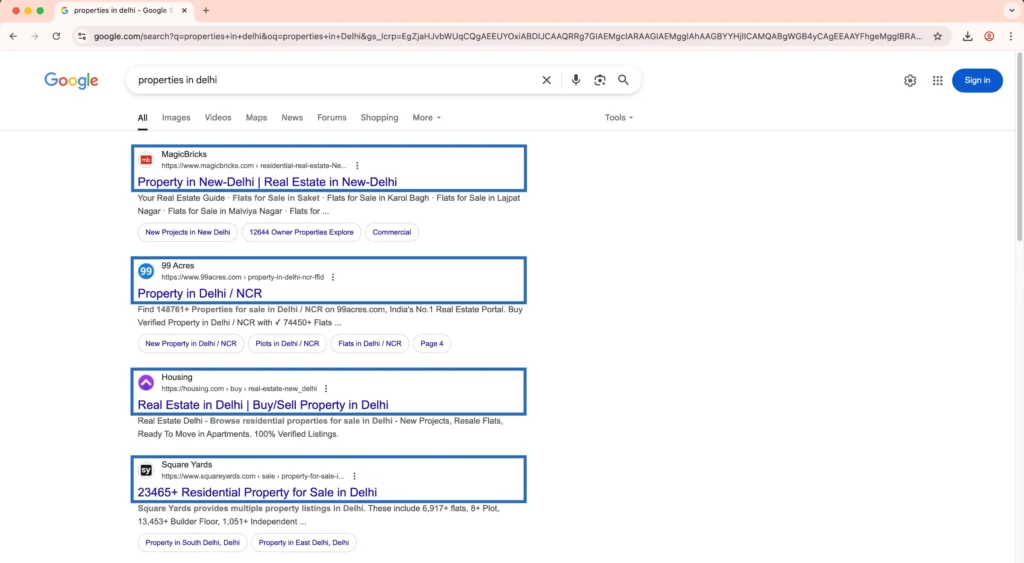
Task: Open 'Property in Delhi / NCR' result
Action: tap(200, 294)
